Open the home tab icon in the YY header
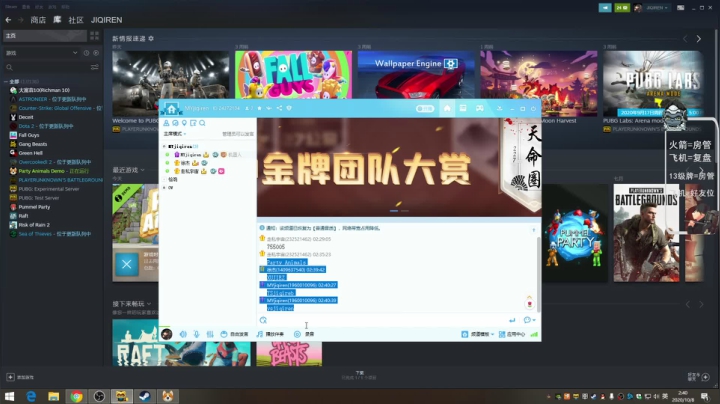This screenshot has height=404, width=720. [x=447, y=108]
